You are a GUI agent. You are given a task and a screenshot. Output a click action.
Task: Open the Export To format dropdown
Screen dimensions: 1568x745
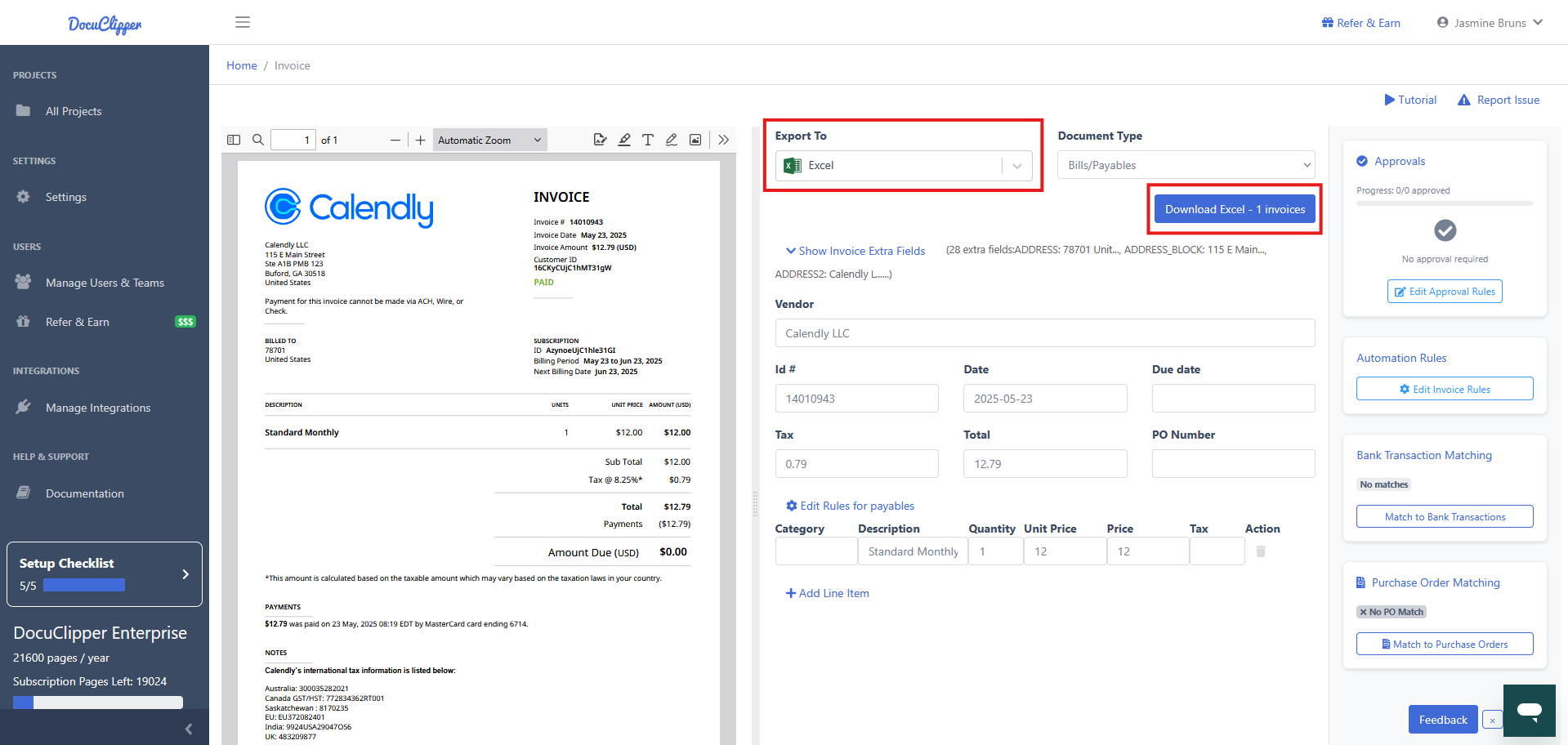(x=1017, y=165)
